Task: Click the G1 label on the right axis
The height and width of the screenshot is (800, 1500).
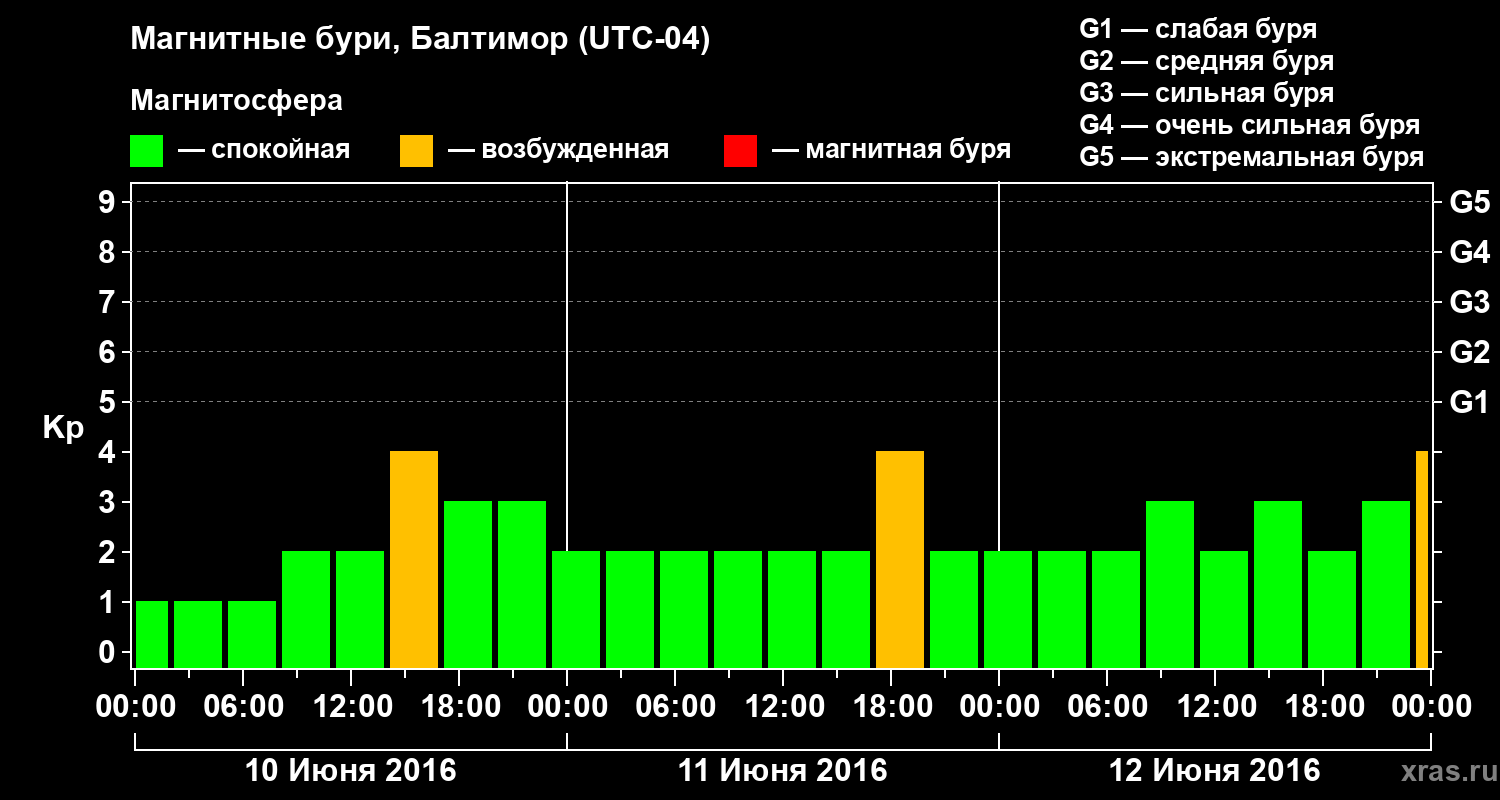Action: point(1469,402)
